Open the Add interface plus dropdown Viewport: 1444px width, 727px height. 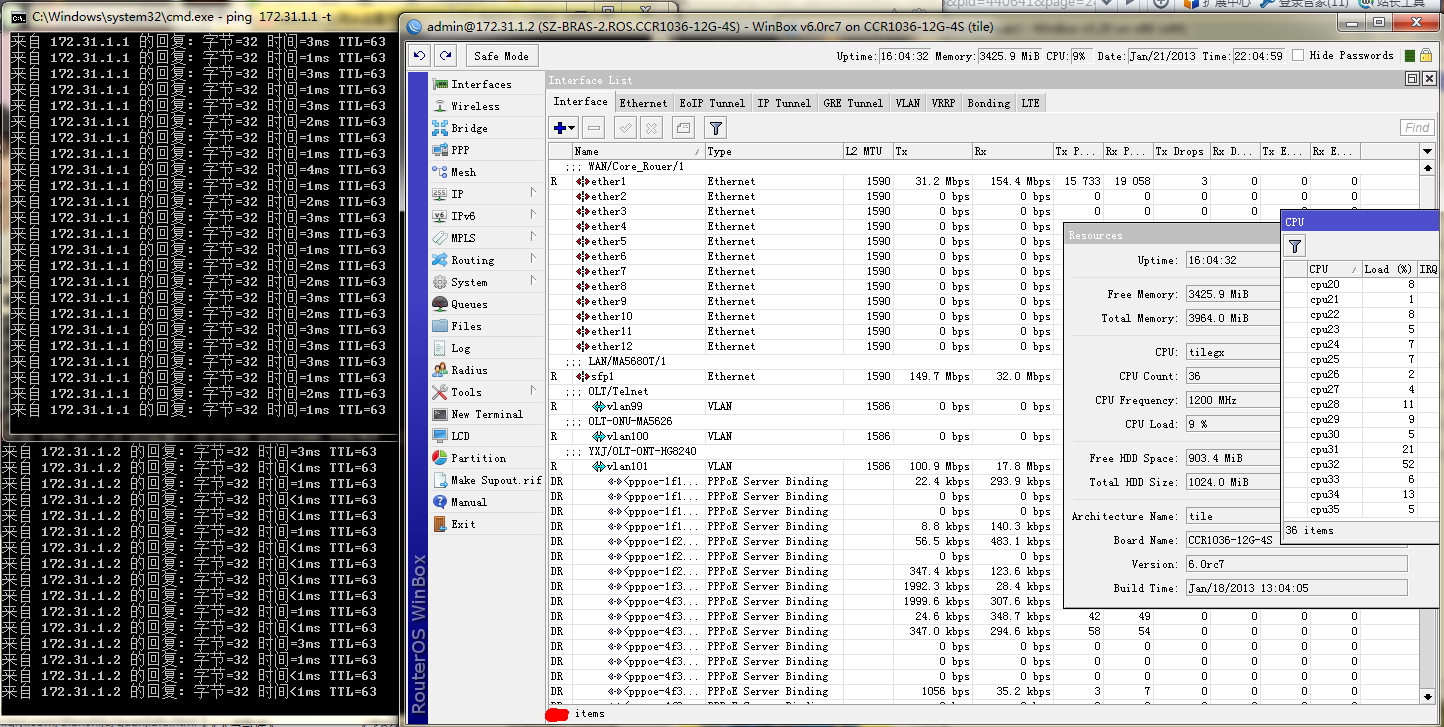(564, 128)
